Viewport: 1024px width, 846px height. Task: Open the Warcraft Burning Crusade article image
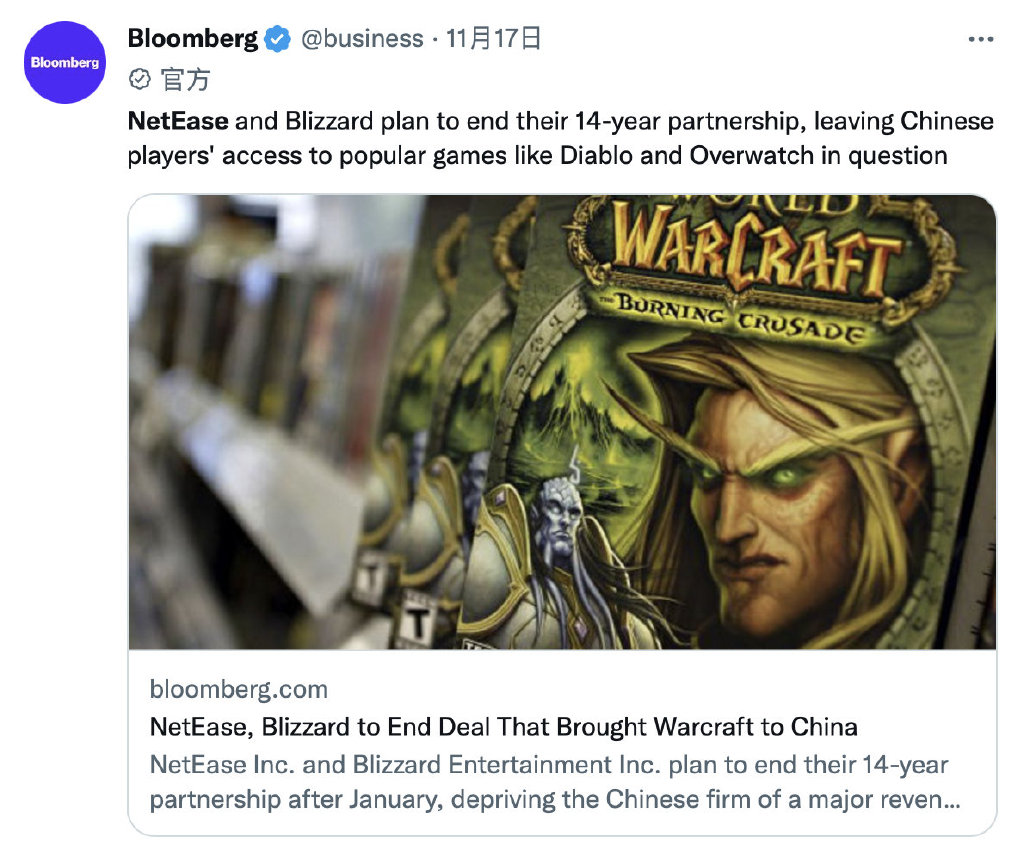click(x=562, y=421)
